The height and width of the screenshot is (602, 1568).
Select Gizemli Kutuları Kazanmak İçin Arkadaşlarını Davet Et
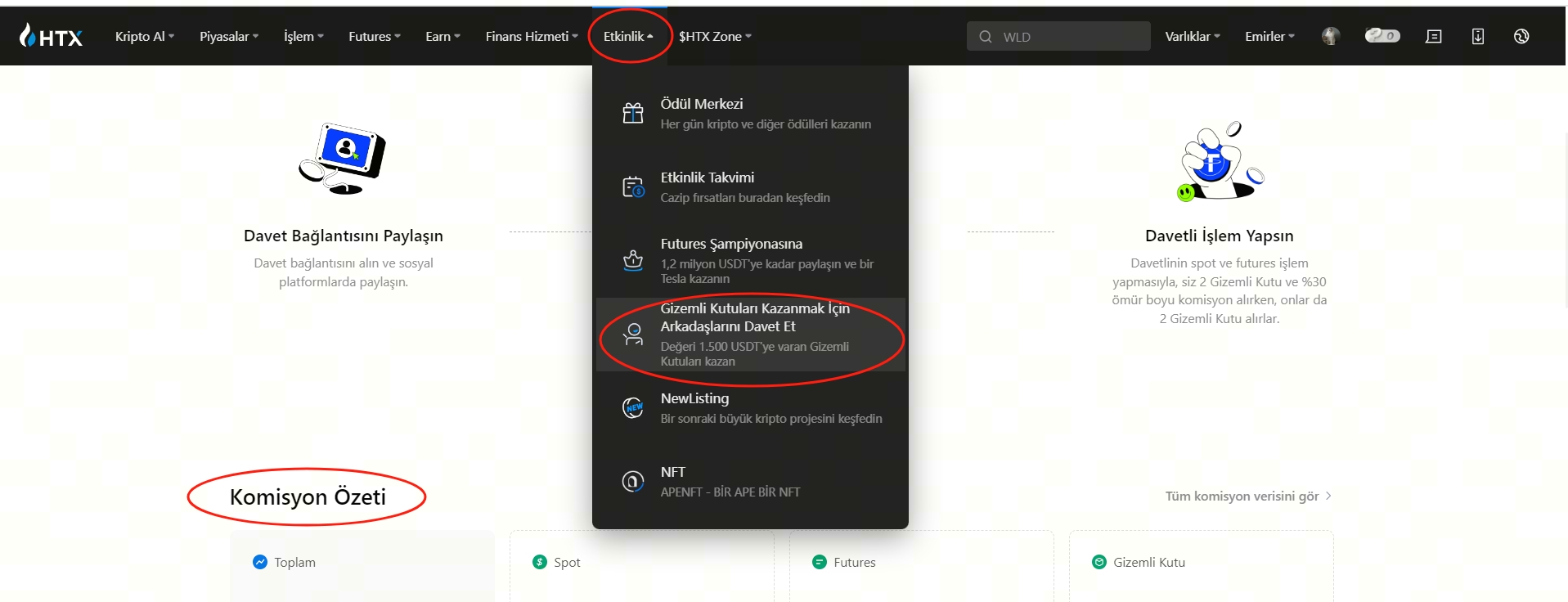point(751,335)
